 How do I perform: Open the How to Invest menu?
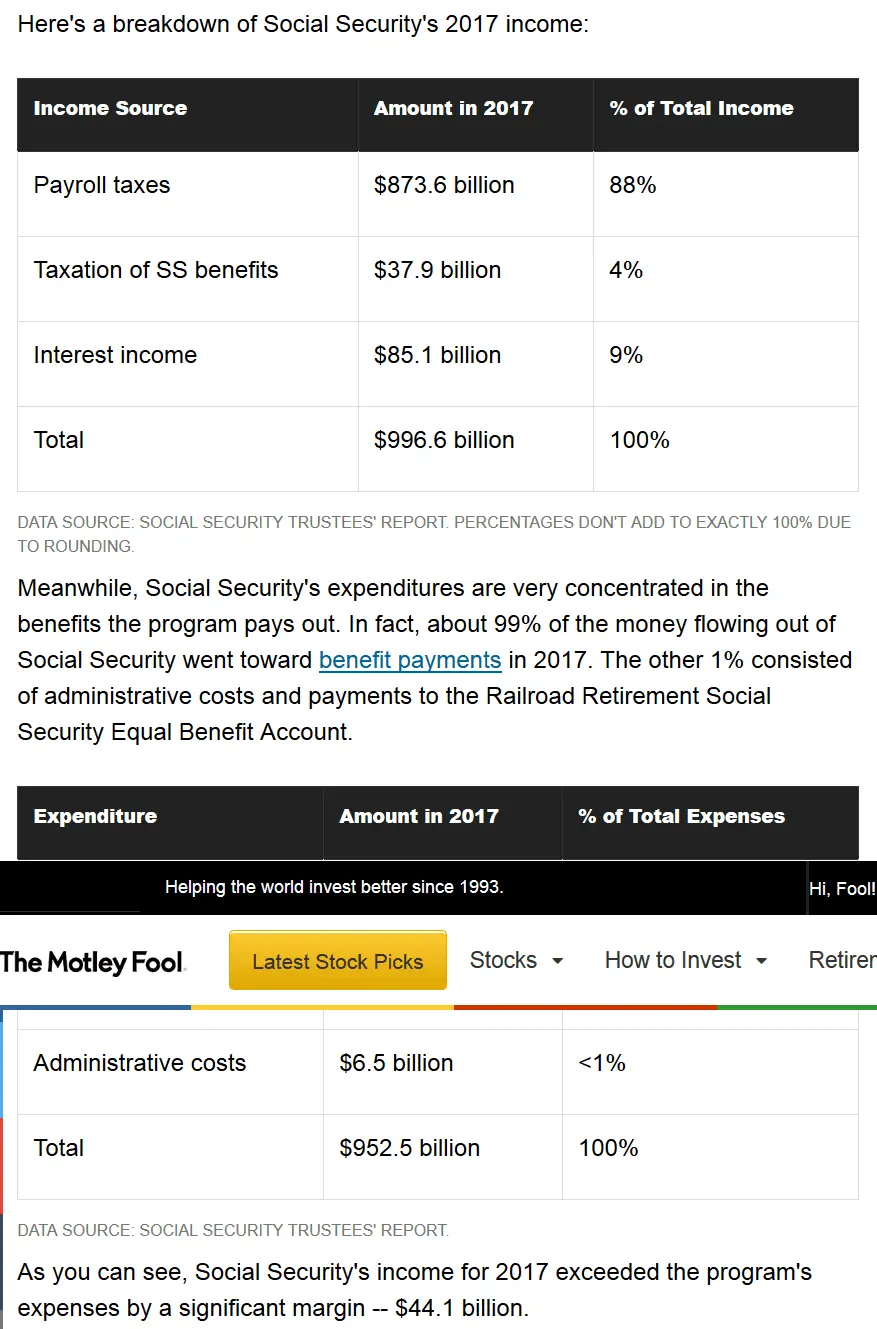(673, 960)
